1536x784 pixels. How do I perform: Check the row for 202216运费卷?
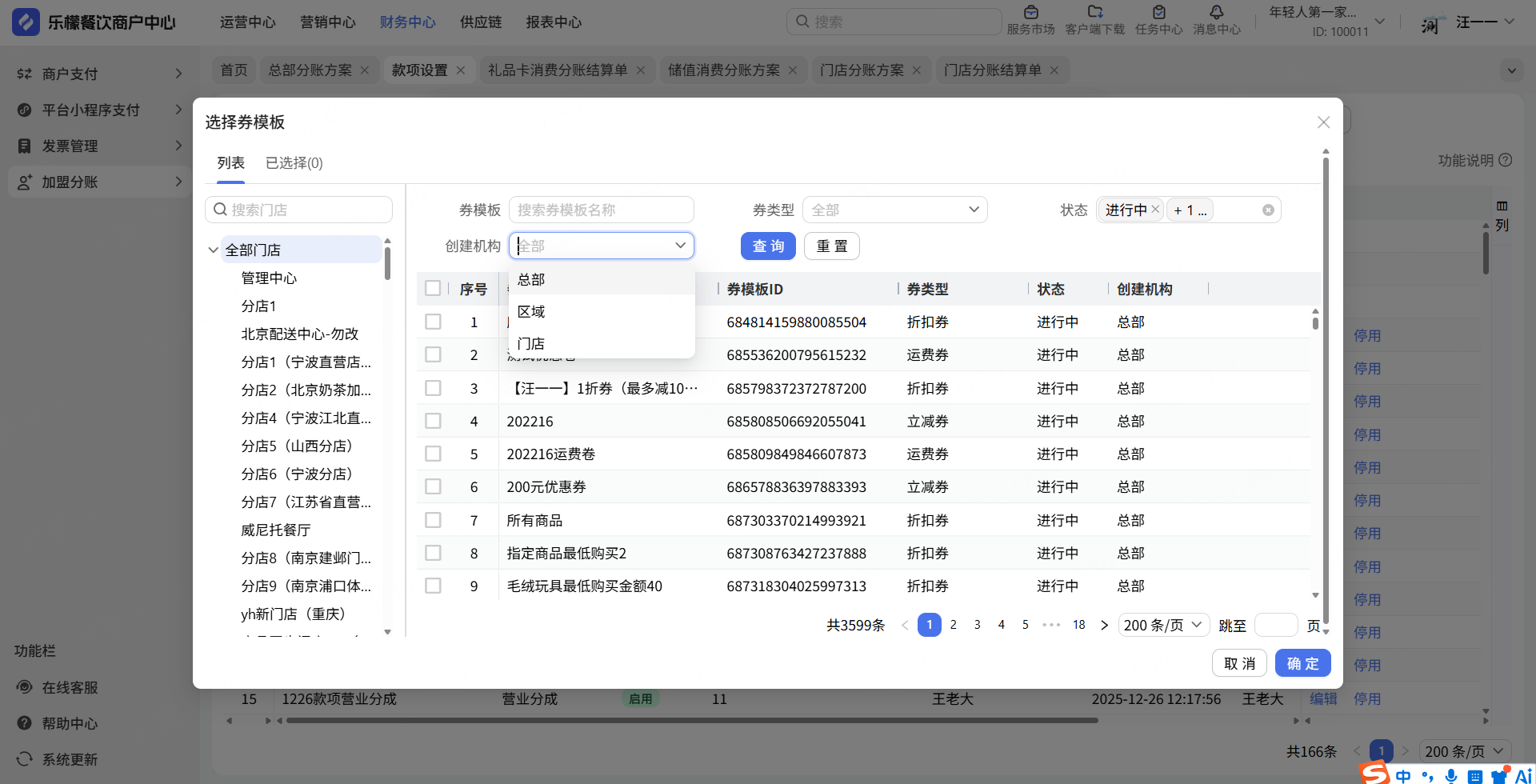click(433, 454)
